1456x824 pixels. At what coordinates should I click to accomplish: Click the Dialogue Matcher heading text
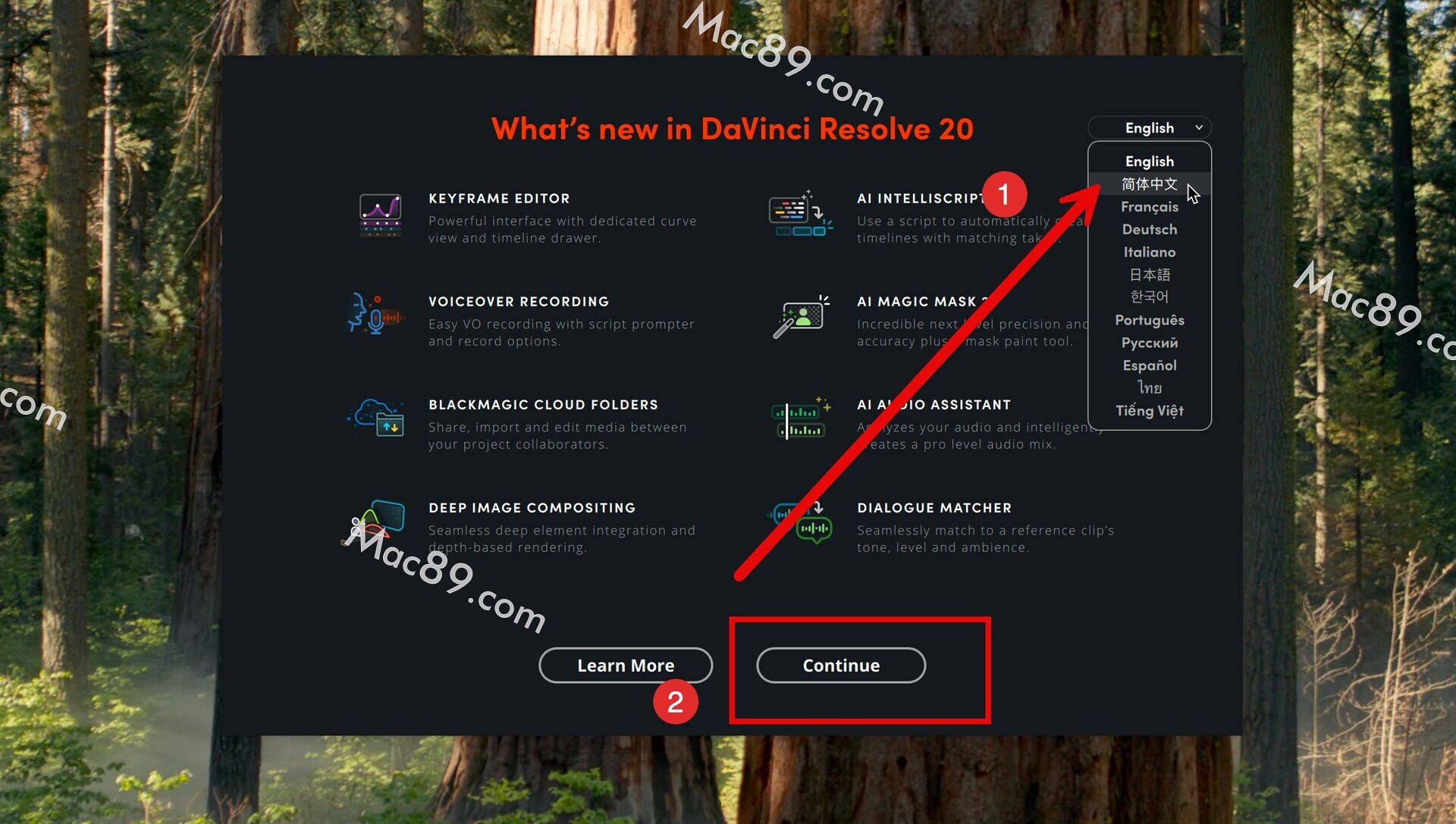click(934, 508)
